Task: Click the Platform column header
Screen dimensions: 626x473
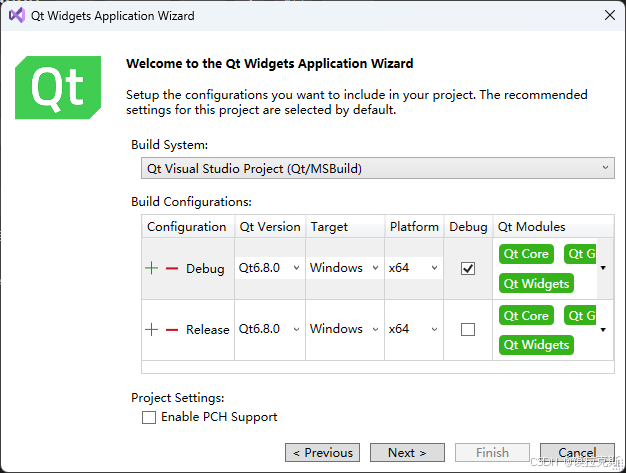Action: (414, 227)
